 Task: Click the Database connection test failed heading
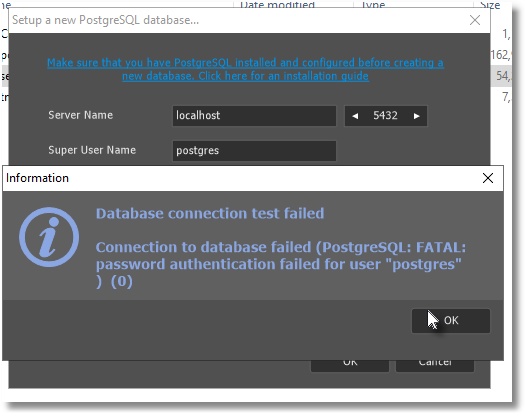coord(210,214)
